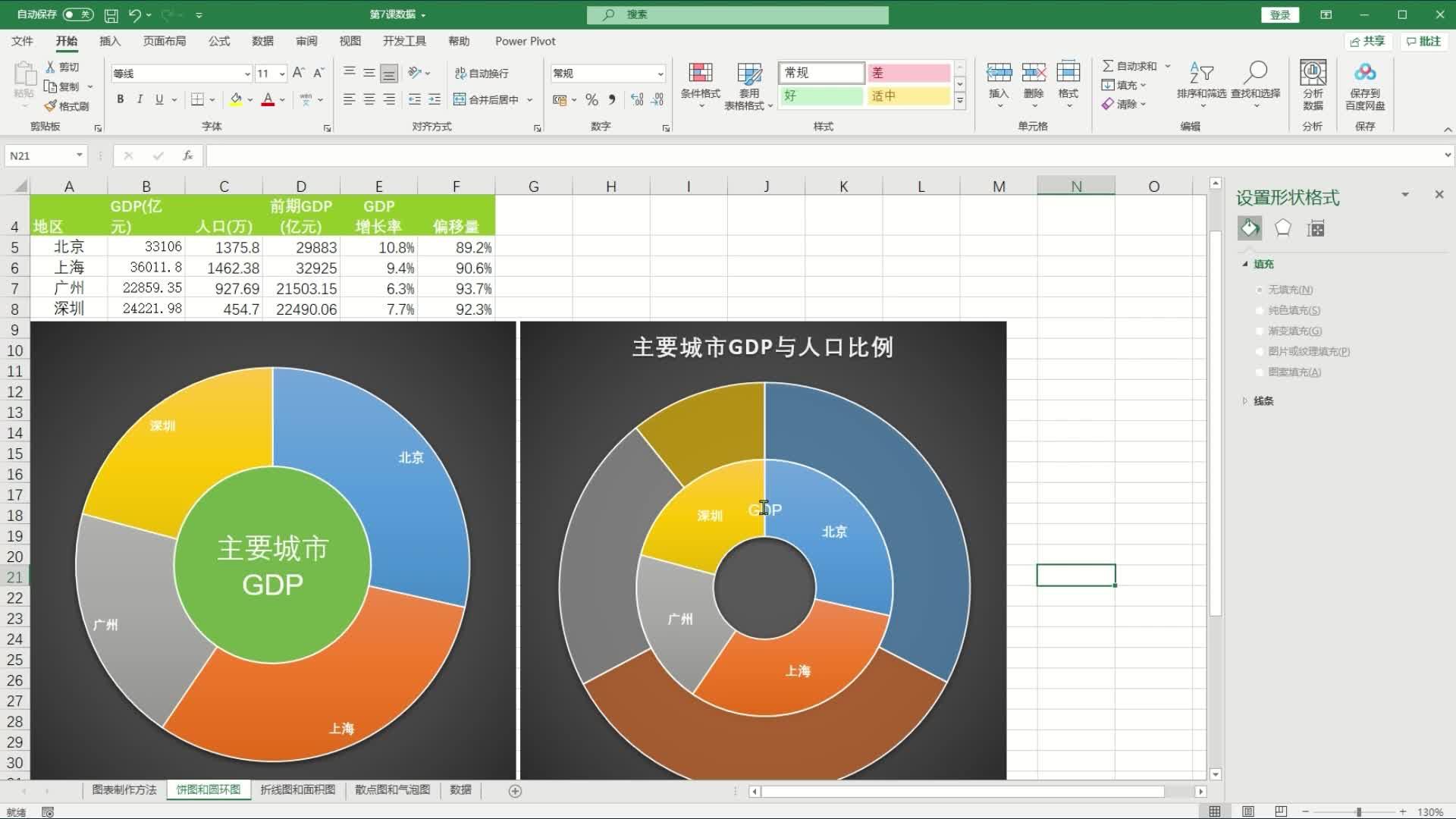Screen dimensions: 1456x819
Task: Click the font color A icon
Action: (x=268, y=99)
